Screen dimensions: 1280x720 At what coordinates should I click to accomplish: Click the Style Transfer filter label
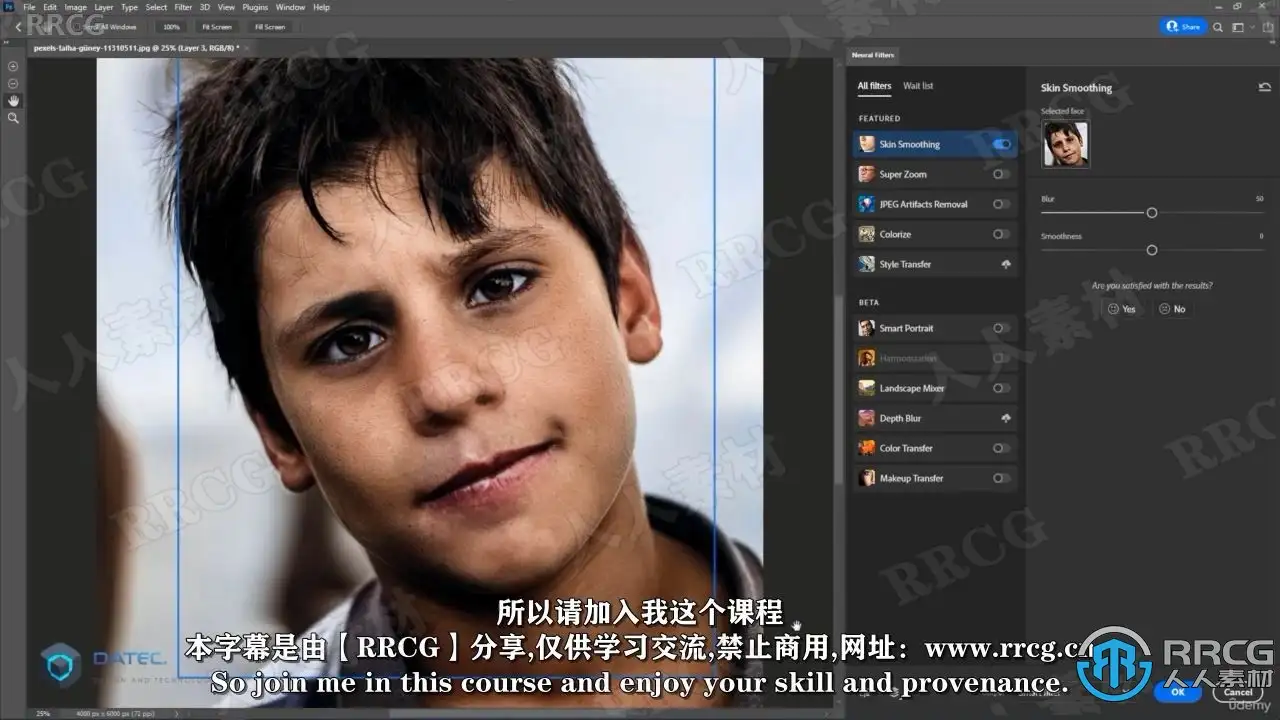click(x=905, y=264)
